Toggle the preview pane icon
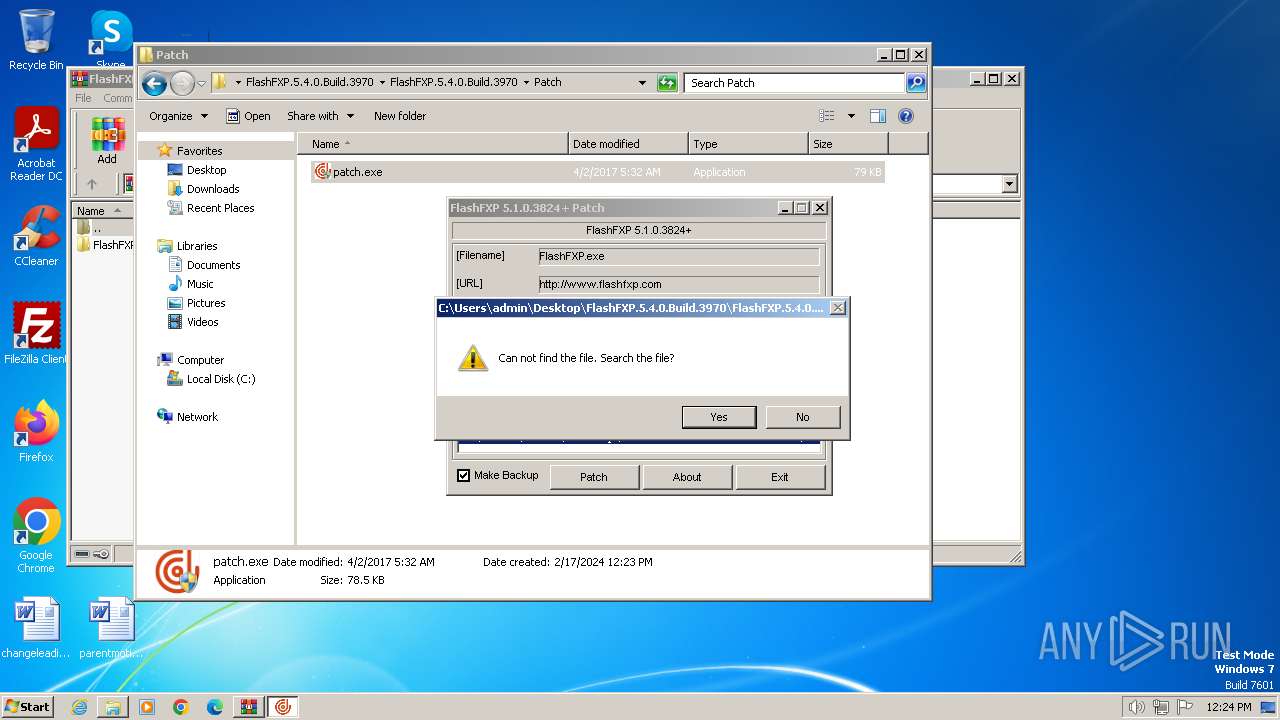Screen dimensions: 1280x720 click(x=878, y=116)
